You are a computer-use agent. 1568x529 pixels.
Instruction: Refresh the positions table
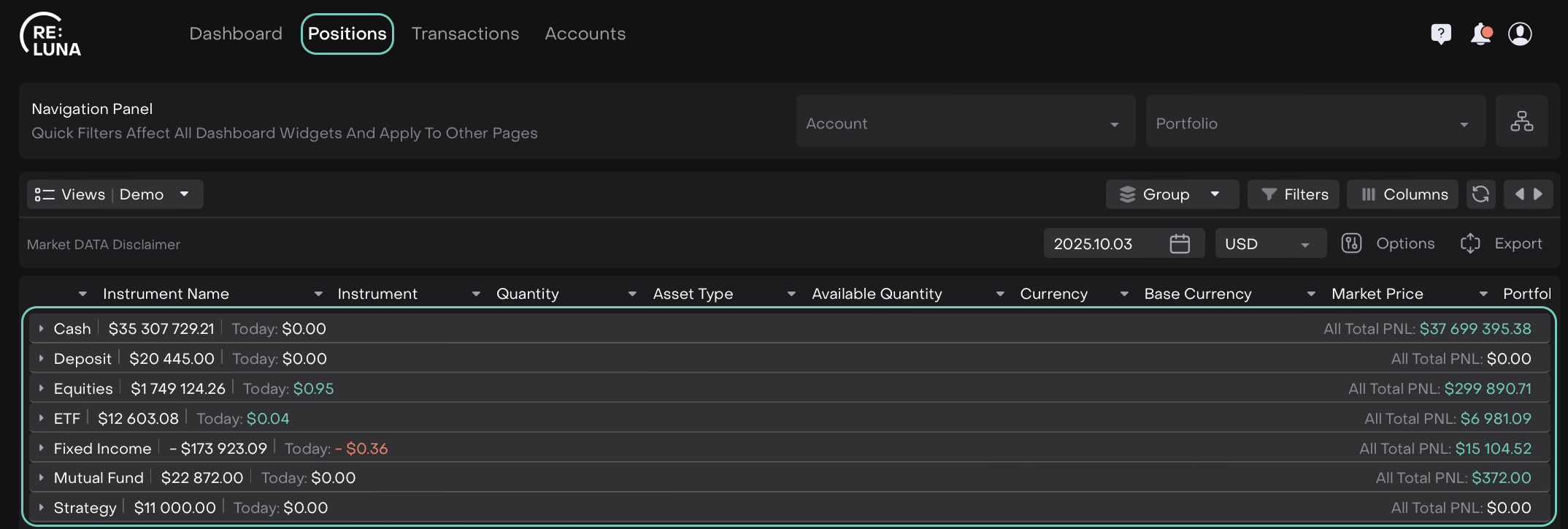[1480, 194]
